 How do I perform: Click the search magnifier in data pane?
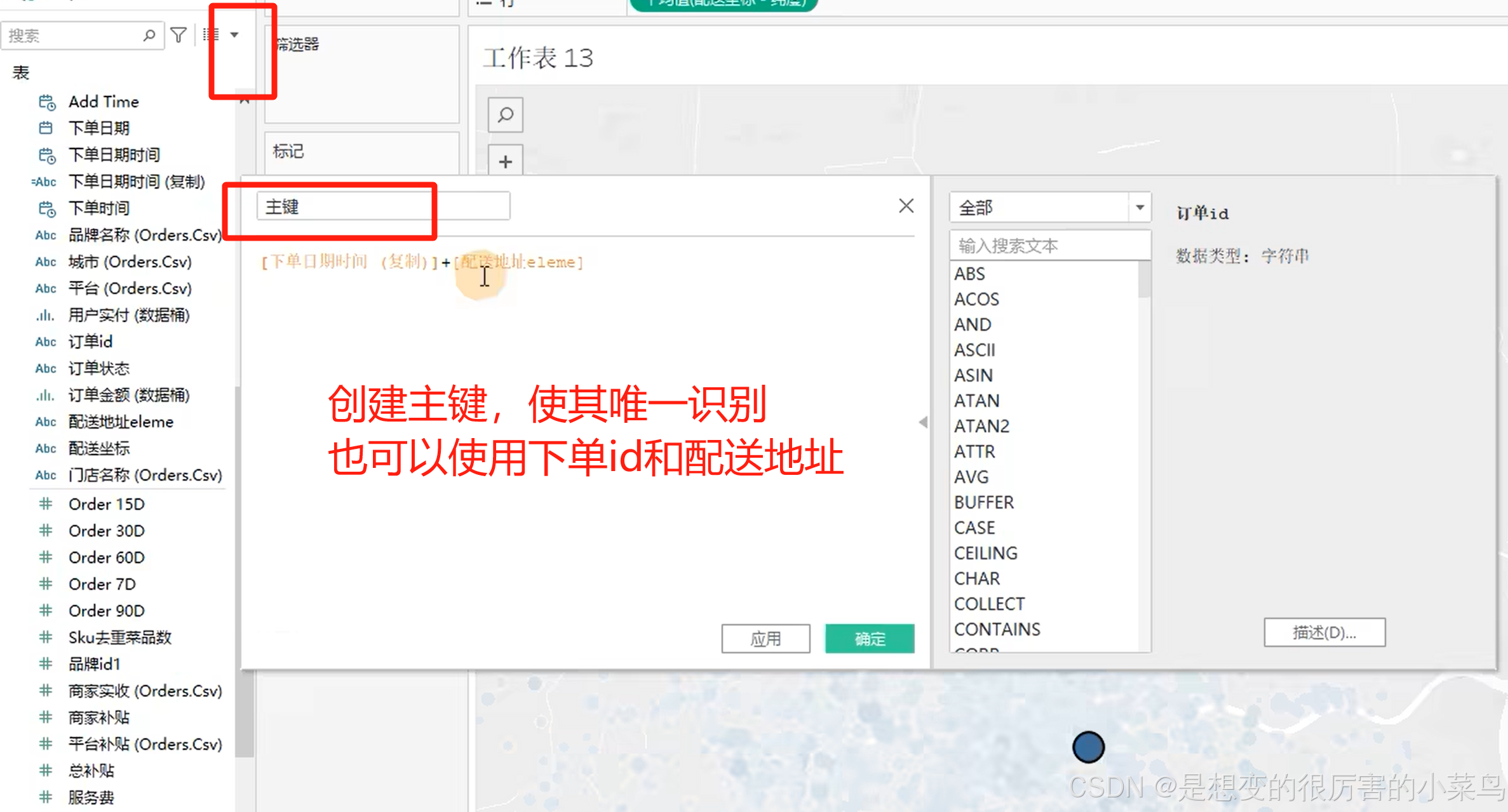(x=149, y=35)
